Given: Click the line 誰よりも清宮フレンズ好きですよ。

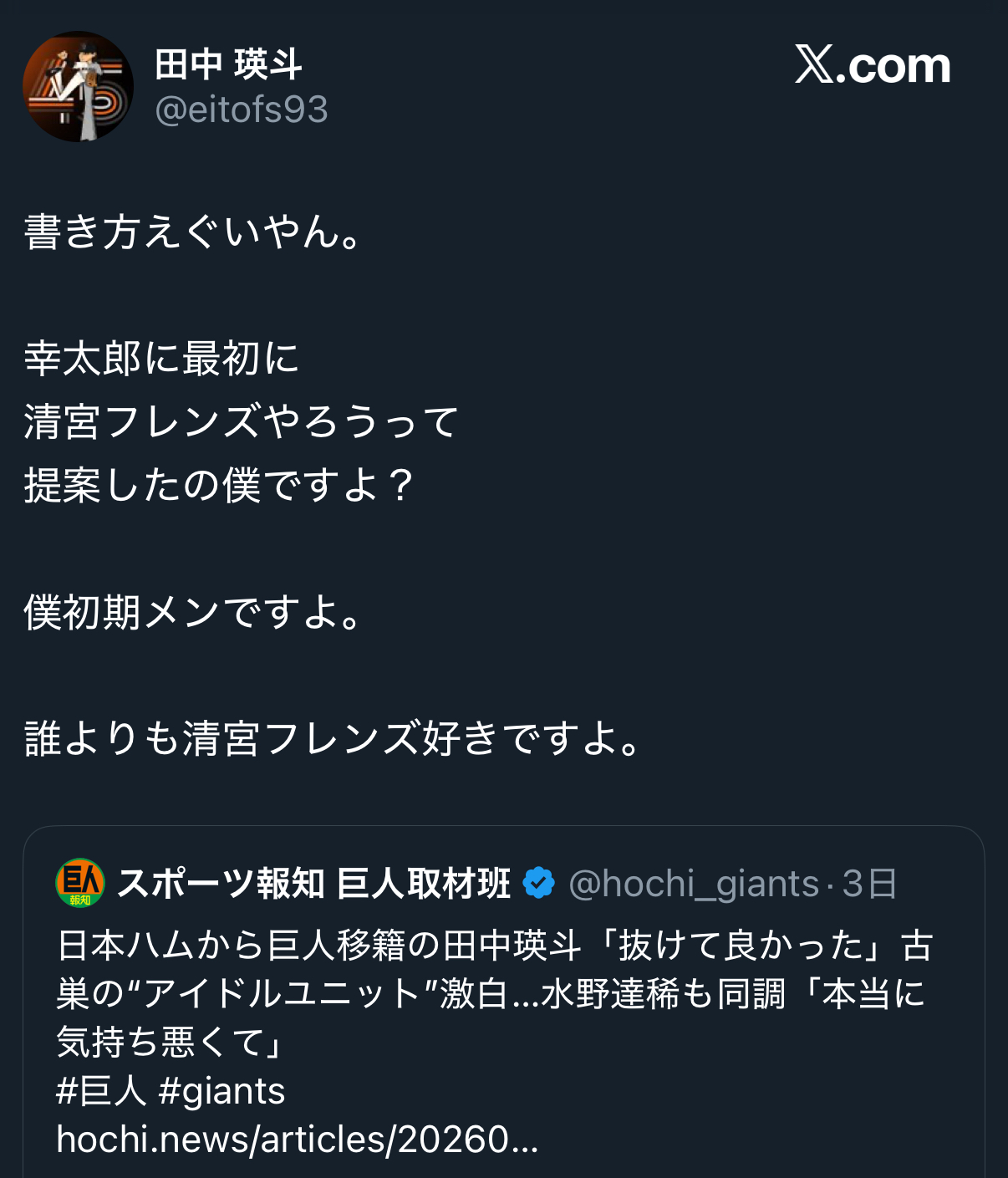Looking at the screenshot, I should click(333, 739).
